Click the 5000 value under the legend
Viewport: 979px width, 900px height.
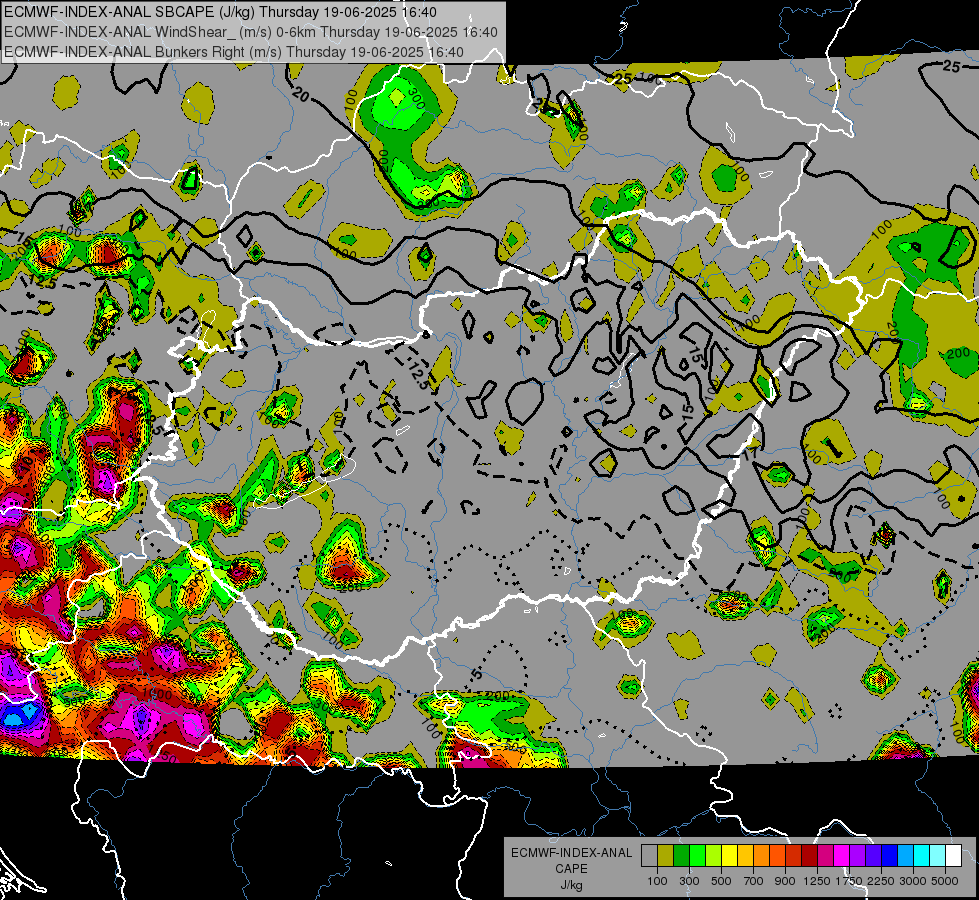(945, 881)
